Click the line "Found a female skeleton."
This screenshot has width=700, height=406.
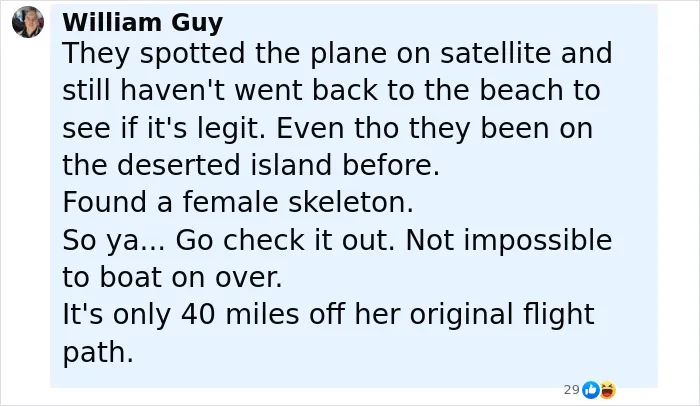click(238, 202)
